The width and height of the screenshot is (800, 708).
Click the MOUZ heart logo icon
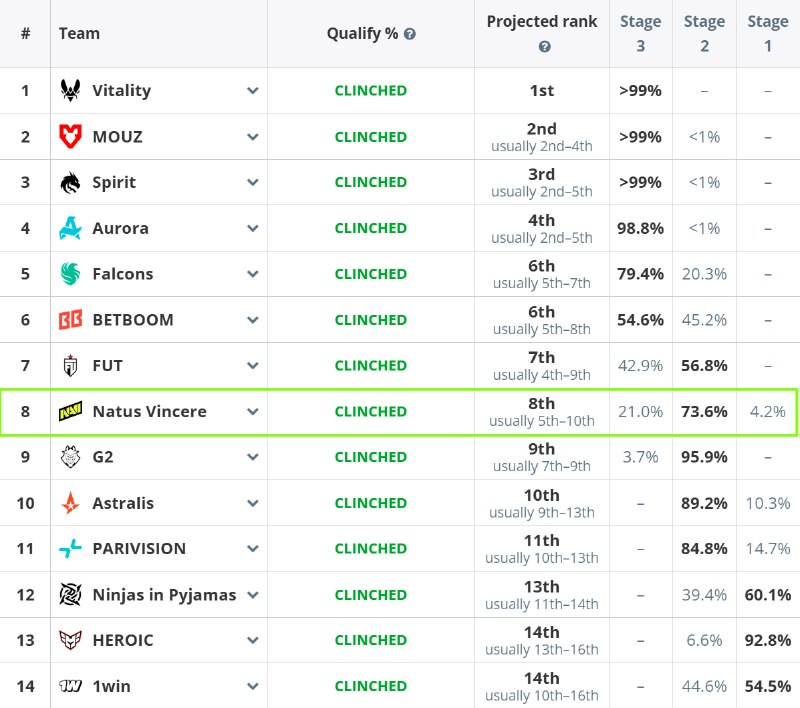pos(70,136)
